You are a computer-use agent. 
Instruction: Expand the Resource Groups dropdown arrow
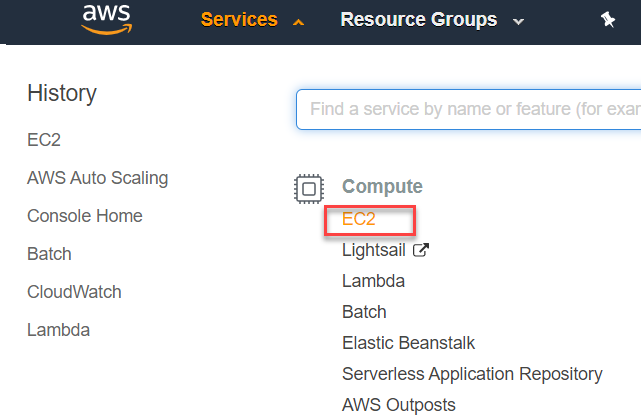coord(518,22)
